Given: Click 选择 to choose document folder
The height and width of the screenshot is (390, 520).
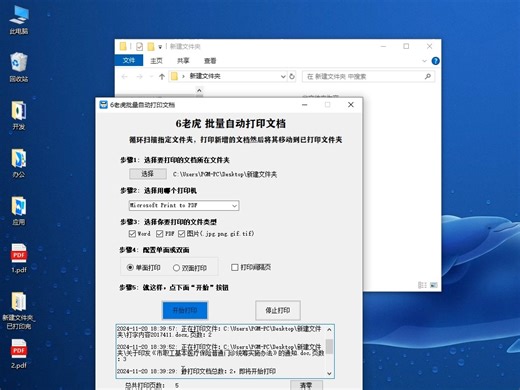Looking at the screenshot, I should (x=148, y=174).
